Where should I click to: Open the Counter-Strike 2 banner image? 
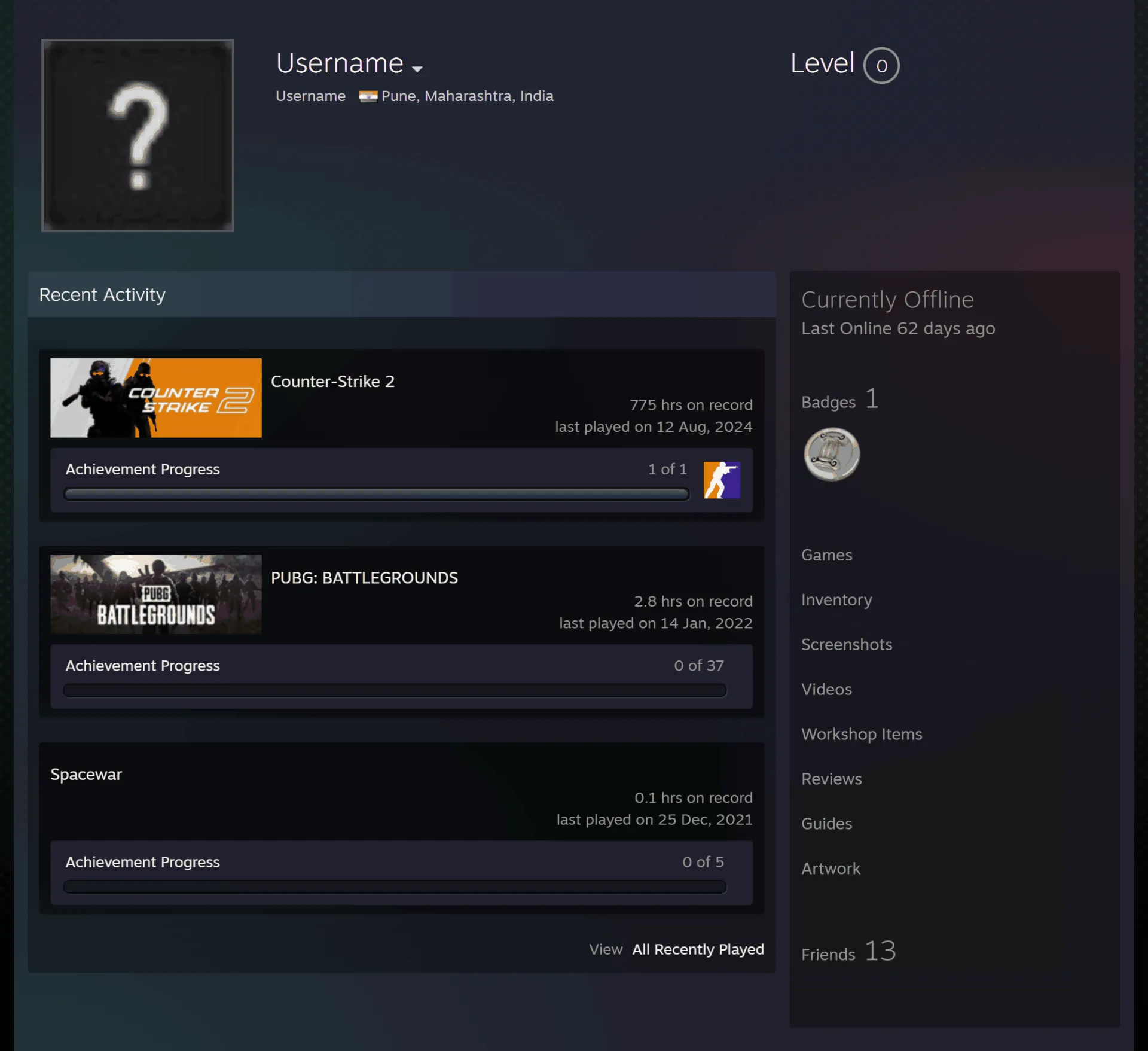[156, 398]
